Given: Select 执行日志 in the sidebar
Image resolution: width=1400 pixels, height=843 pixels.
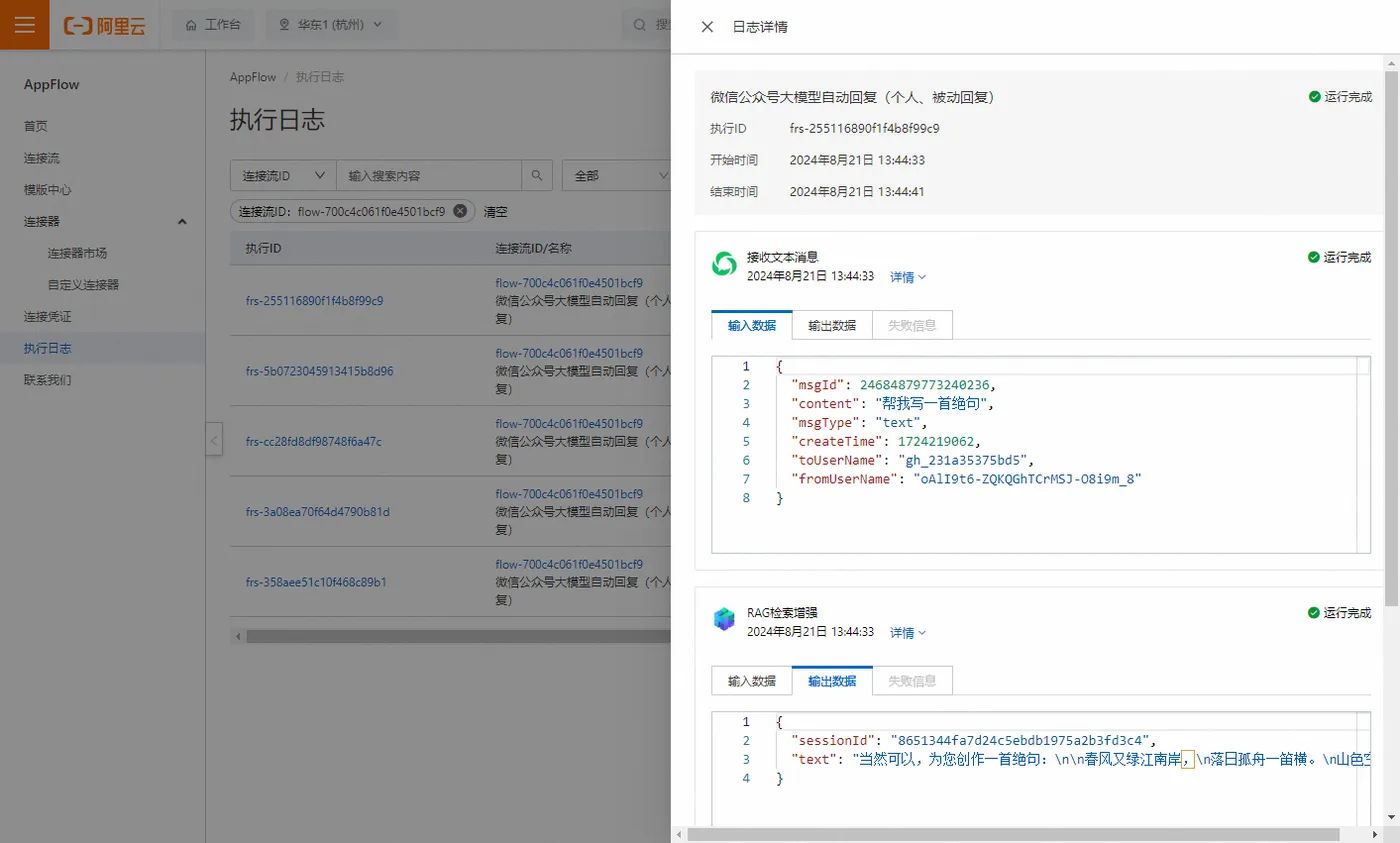Looking at the screenshot, I should click(x=48, y=349).
